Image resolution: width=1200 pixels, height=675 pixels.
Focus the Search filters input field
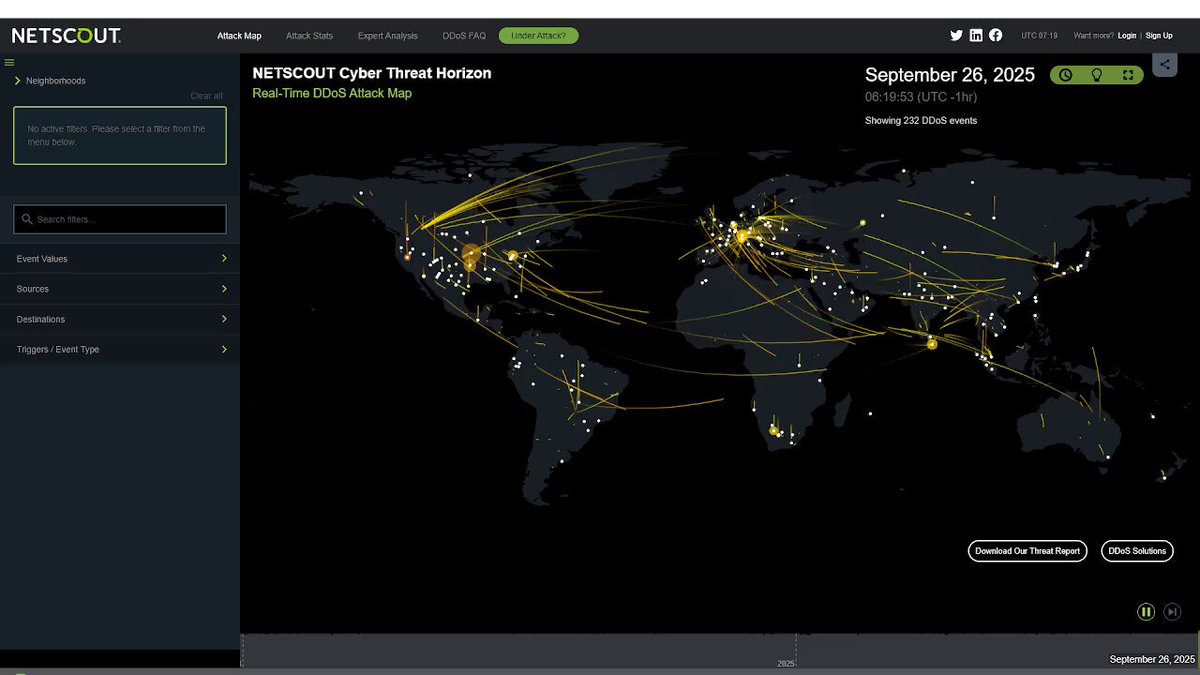point(120,219)
